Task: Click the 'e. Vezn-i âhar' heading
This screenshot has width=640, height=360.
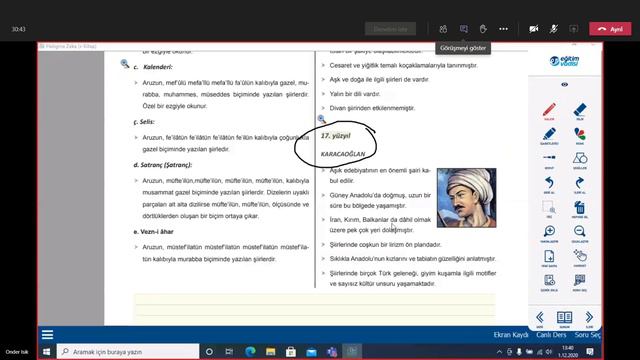Action: coord(153,231)
